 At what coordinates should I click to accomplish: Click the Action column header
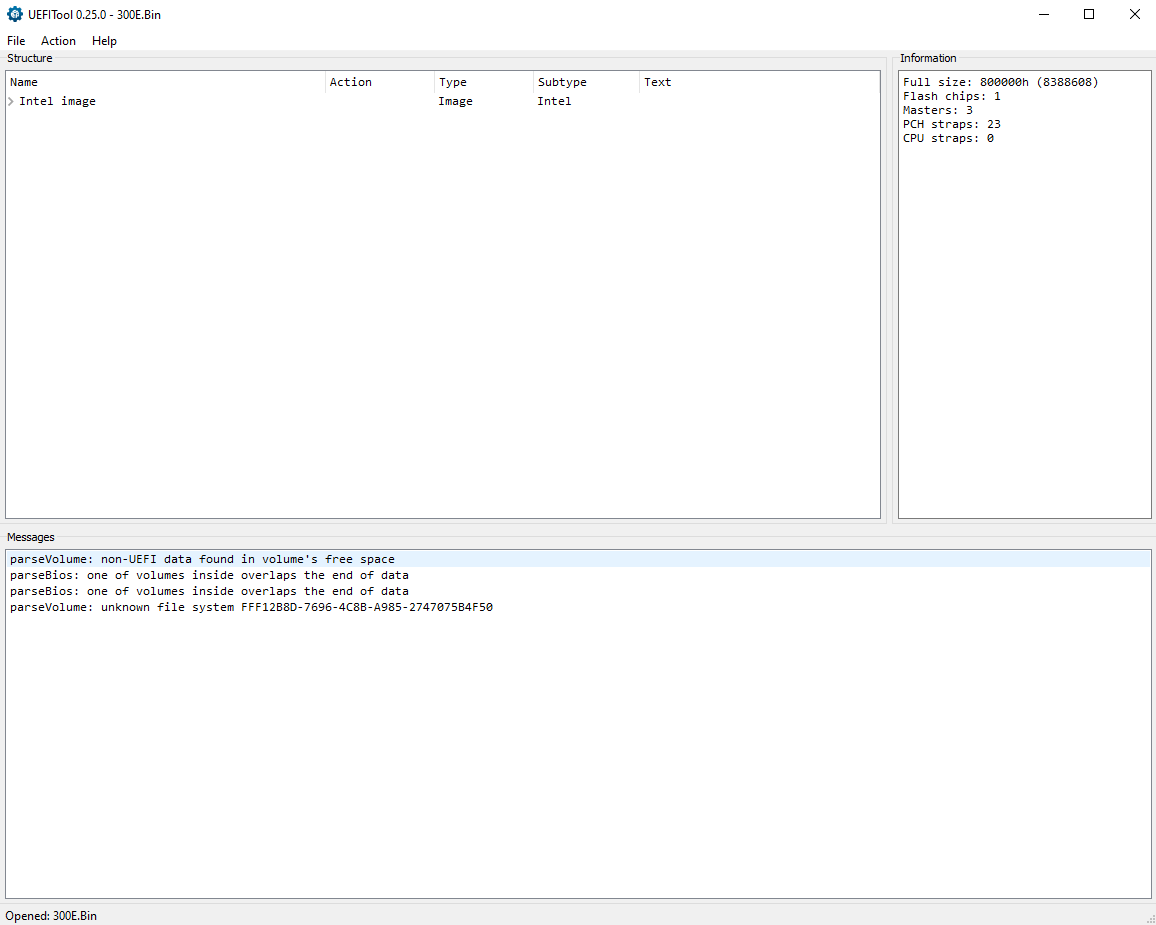[x=380, y=82]
